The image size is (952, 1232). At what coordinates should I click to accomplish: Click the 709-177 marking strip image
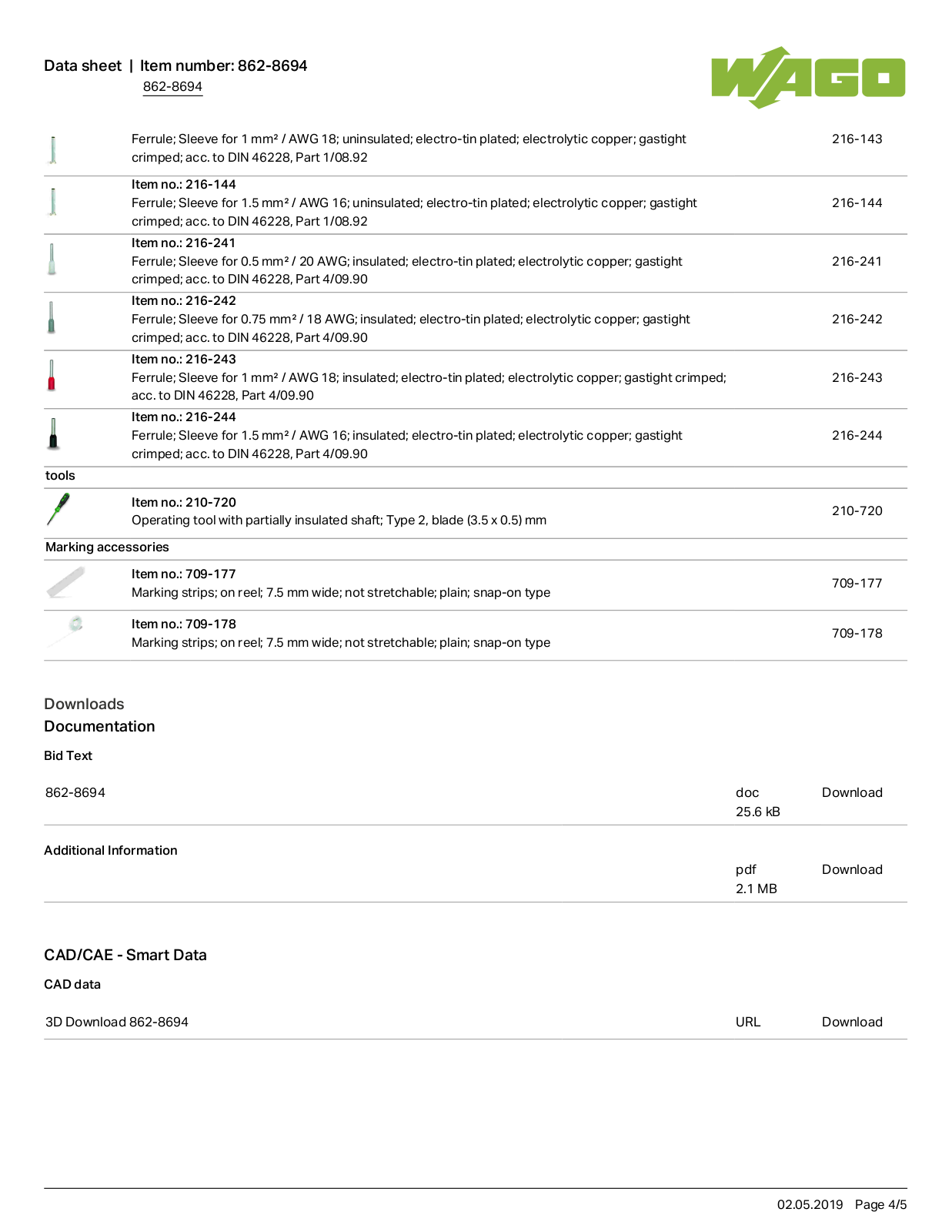65,582
